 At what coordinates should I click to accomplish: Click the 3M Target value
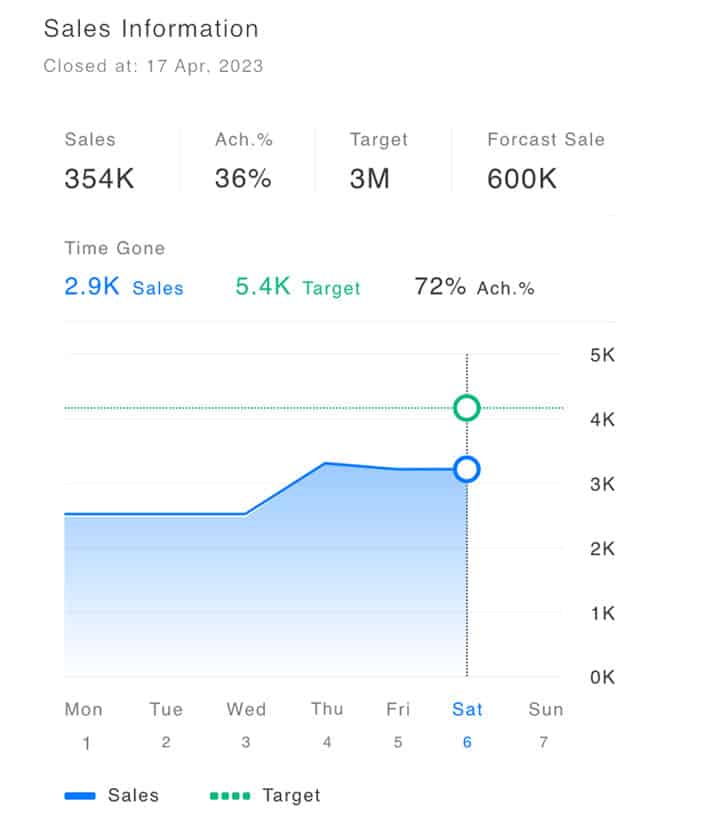pyautogui.click(x=370, y=179)
